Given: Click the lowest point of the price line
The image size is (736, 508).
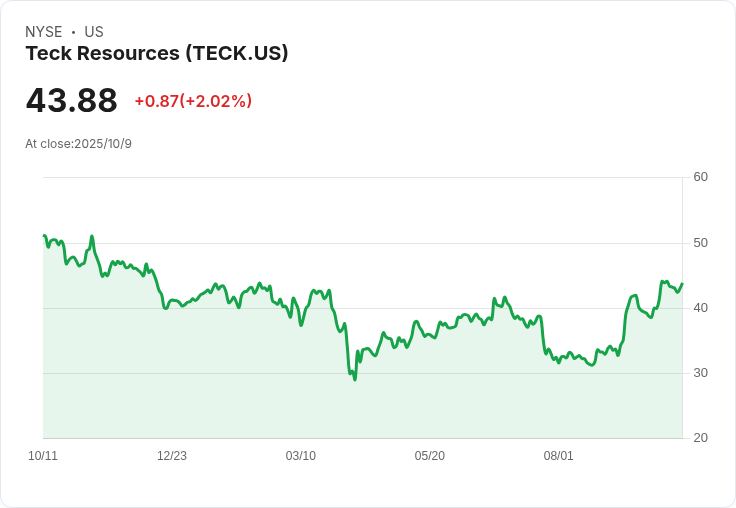Looking at the screenshot, I should pos(355,379).
